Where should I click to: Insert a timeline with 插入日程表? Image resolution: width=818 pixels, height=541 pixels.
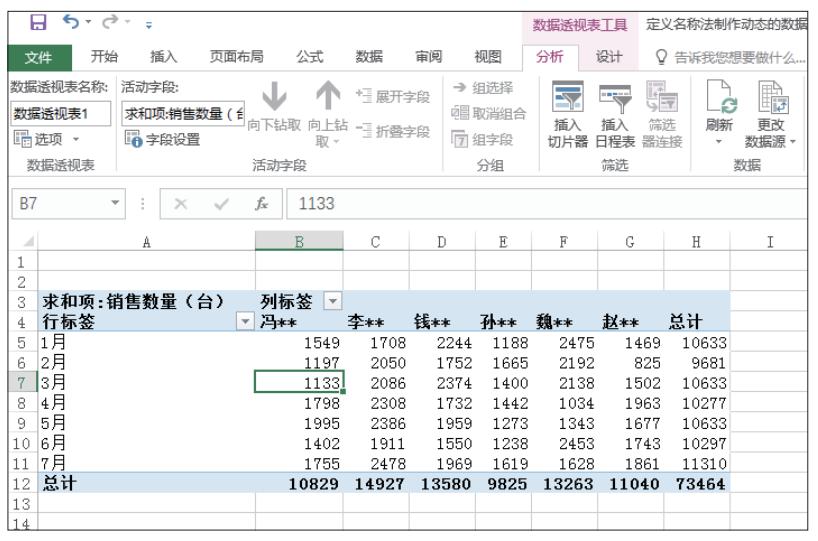tap(615, 114)
